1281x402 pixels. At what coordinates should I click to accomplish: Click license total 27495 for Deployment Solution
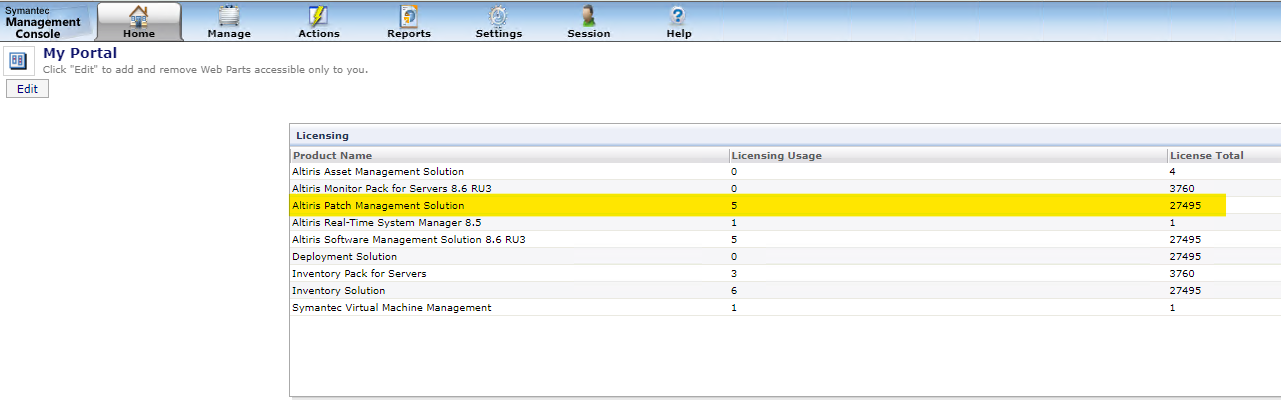[x=1185, y=256]
